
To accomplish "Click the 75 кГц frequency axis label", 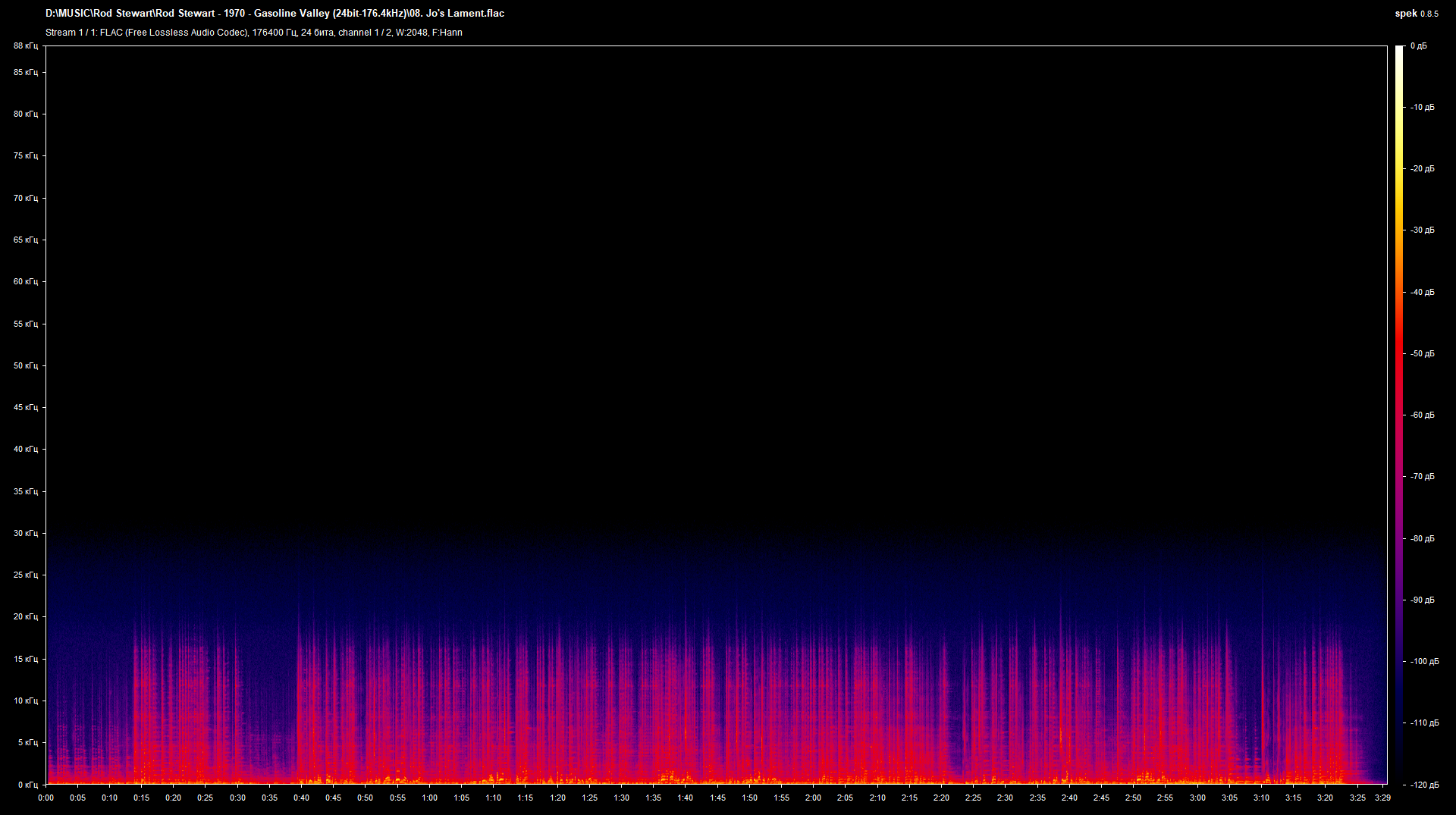I will point(25,155).
